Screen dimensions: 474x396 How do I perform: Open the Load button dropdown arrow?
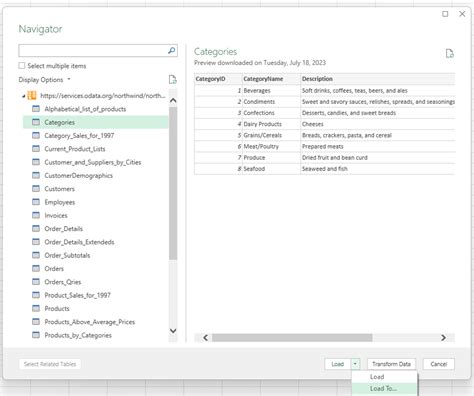click(355, 364)
